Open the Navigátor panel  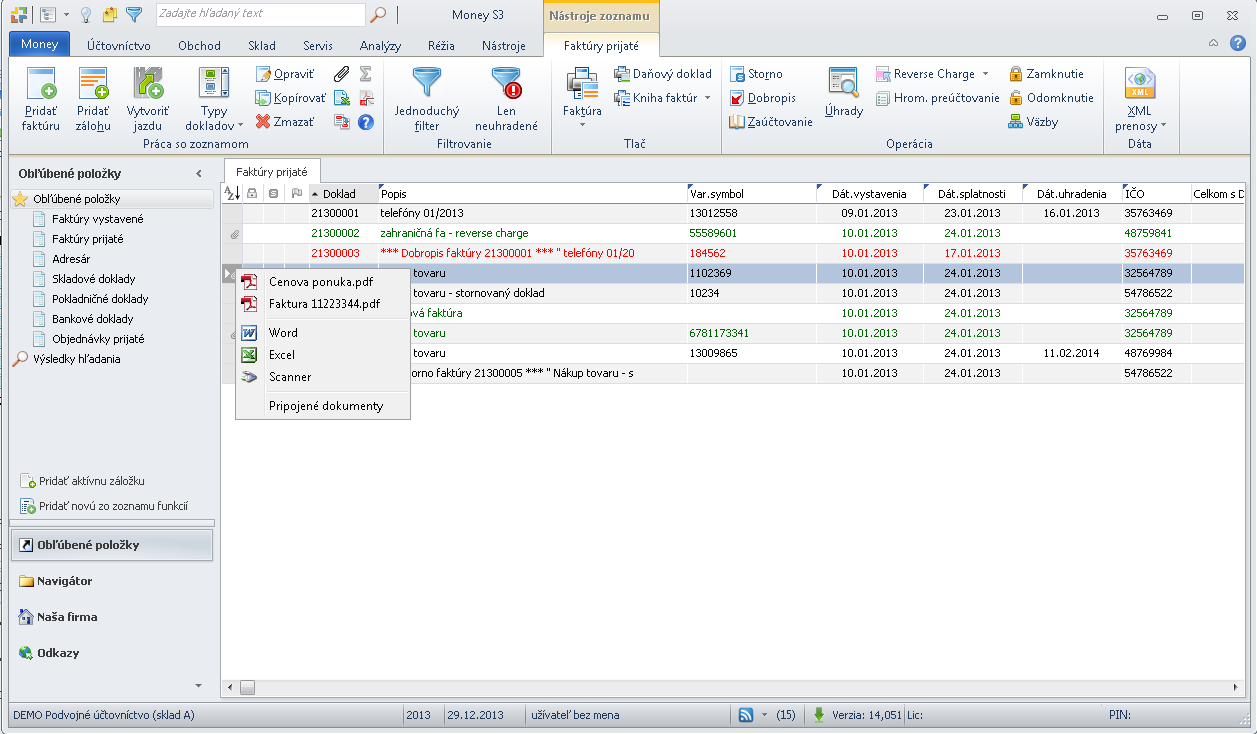pyautogui.click(x=111, y=581)
